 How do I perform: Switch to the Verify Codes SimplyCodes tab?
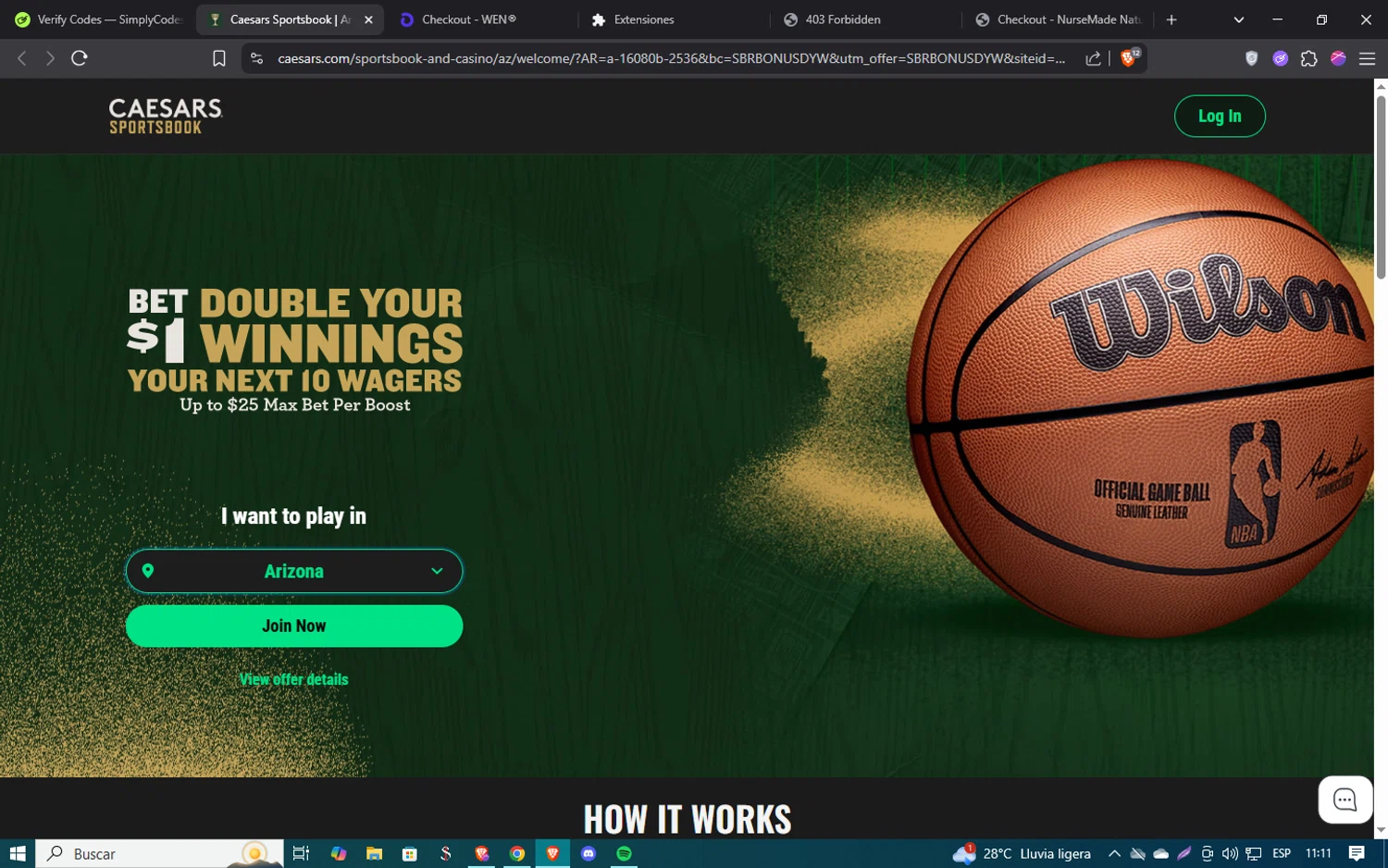(98, 19)
